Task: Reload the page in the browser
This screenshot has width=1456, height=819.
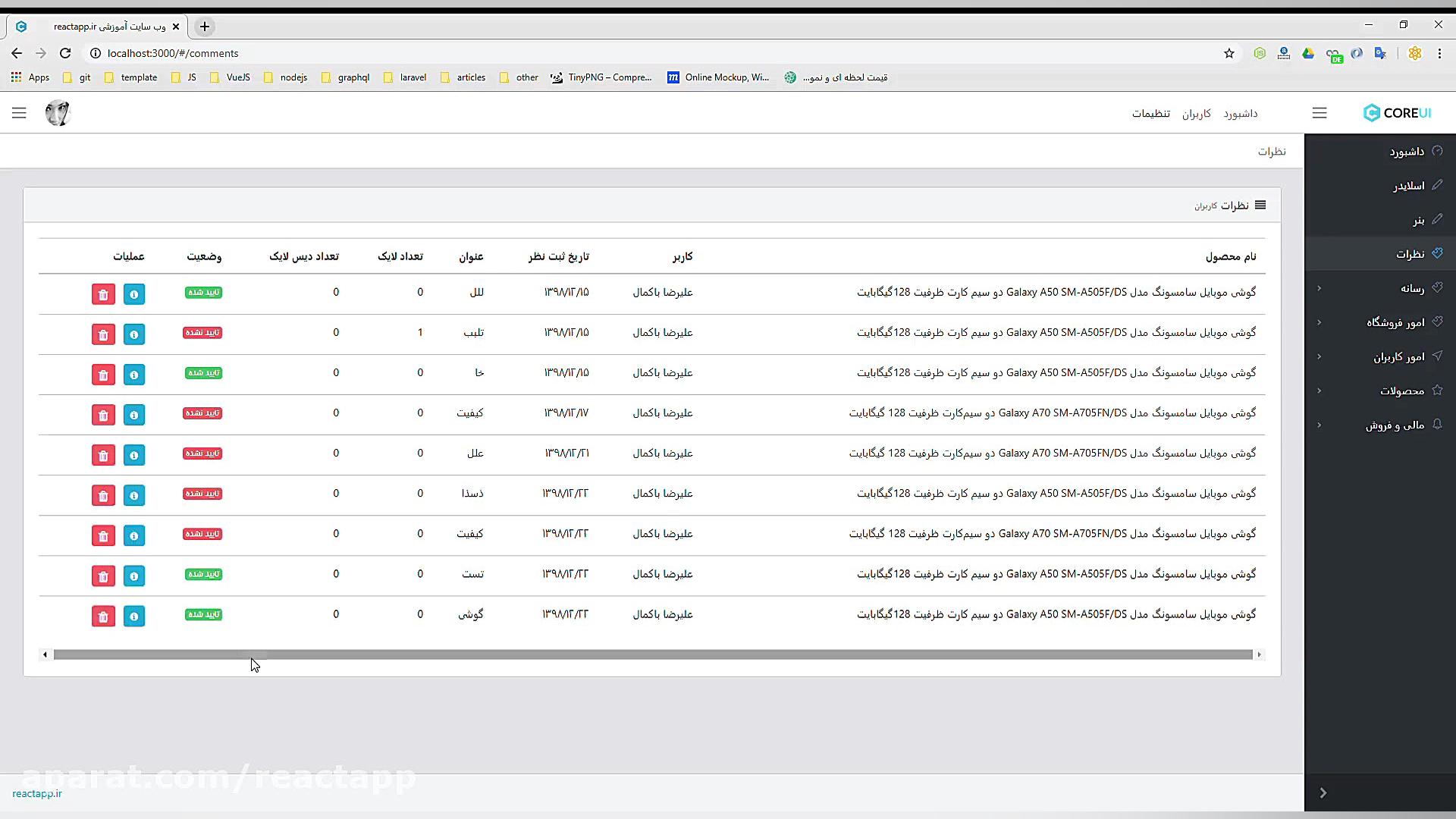Action: coord(65,53)
